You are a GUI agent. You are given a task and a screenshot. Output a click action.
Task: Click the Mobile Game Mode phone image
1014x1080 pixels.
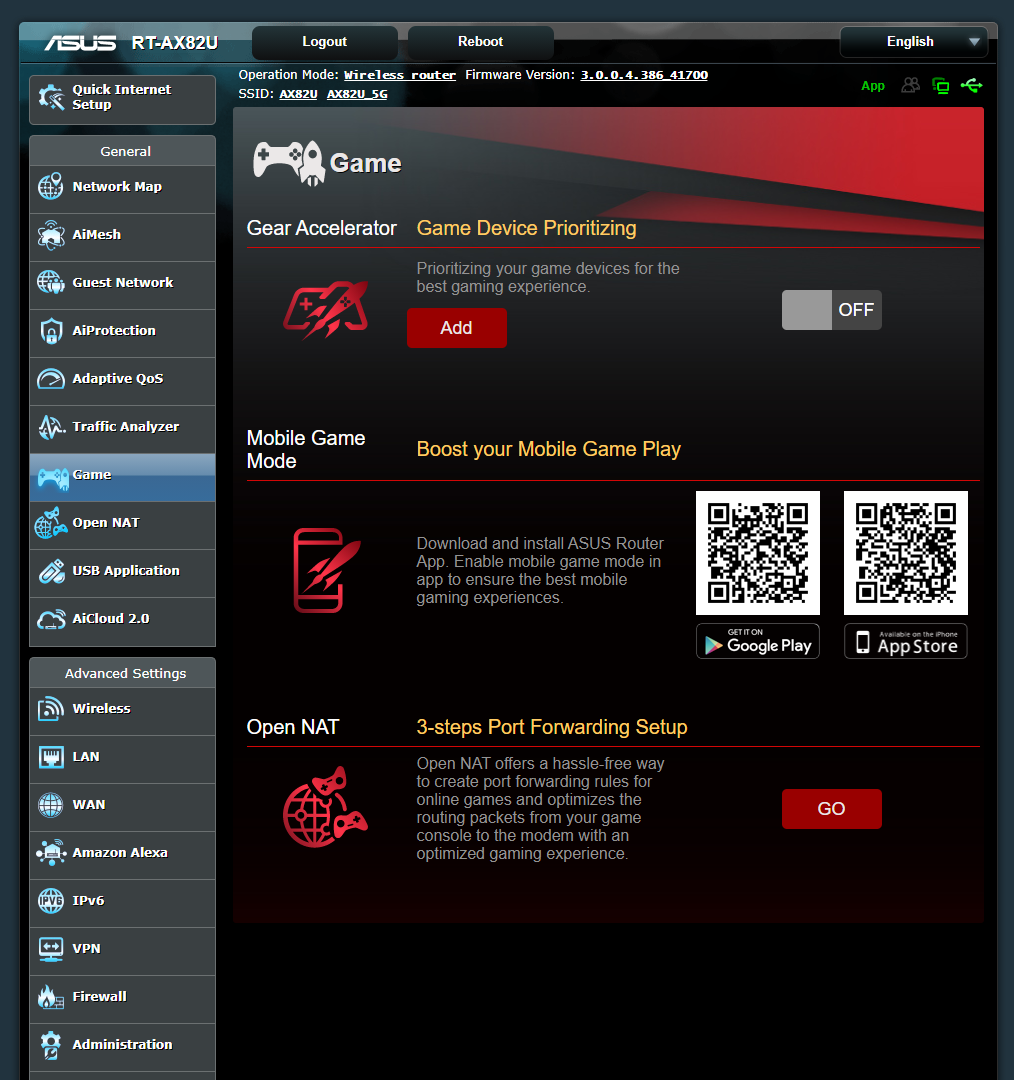(x=327, y=570)
